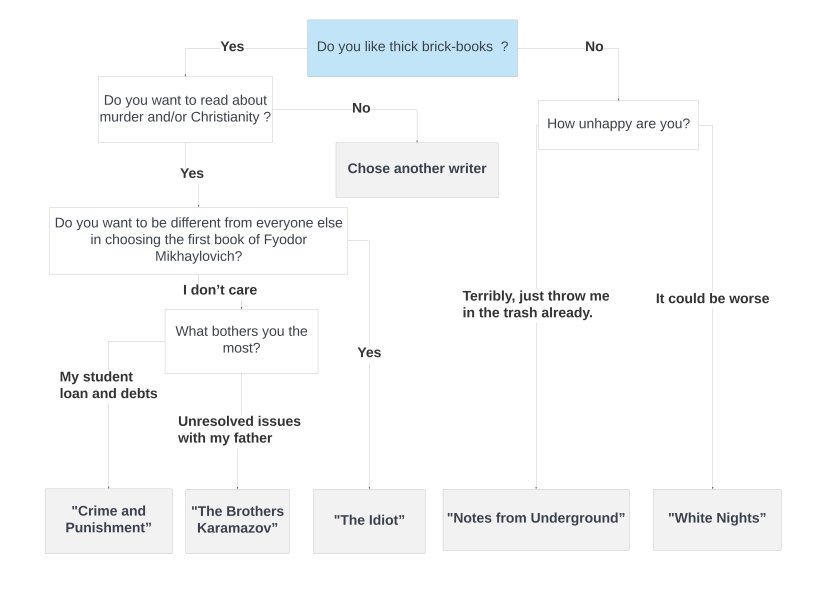Click the 'Yes' label left of the blue box
817x600 pixels.
coord(232,46)
